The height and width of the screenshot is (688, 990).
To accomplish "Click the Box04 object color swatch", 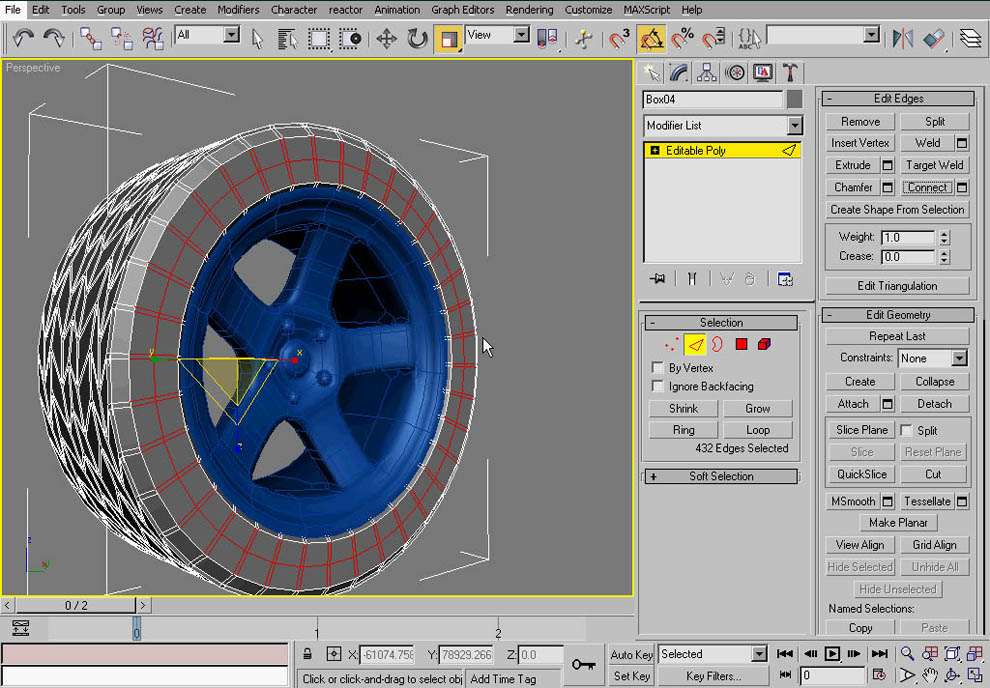I will pyautogui.click(x=795, y=99).
